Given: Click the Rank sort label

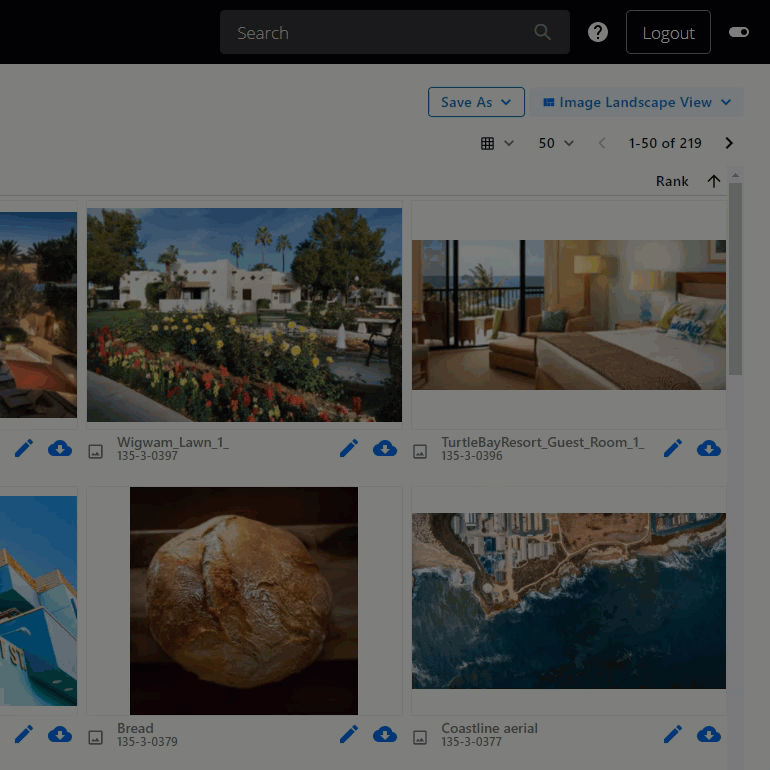Looking at the screenshot, I should point(672,181).
